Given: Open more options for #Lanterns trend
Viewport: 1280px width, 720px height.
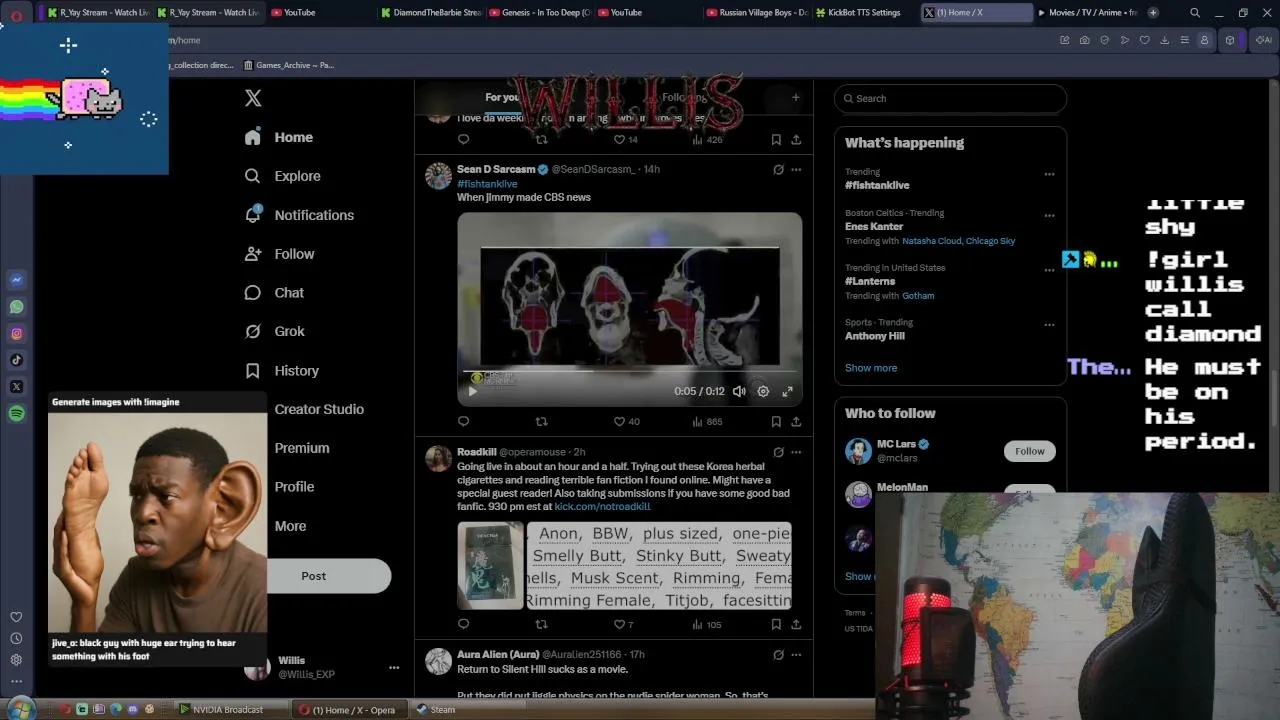Looking at the screenshot, I should pos(1049,270).
